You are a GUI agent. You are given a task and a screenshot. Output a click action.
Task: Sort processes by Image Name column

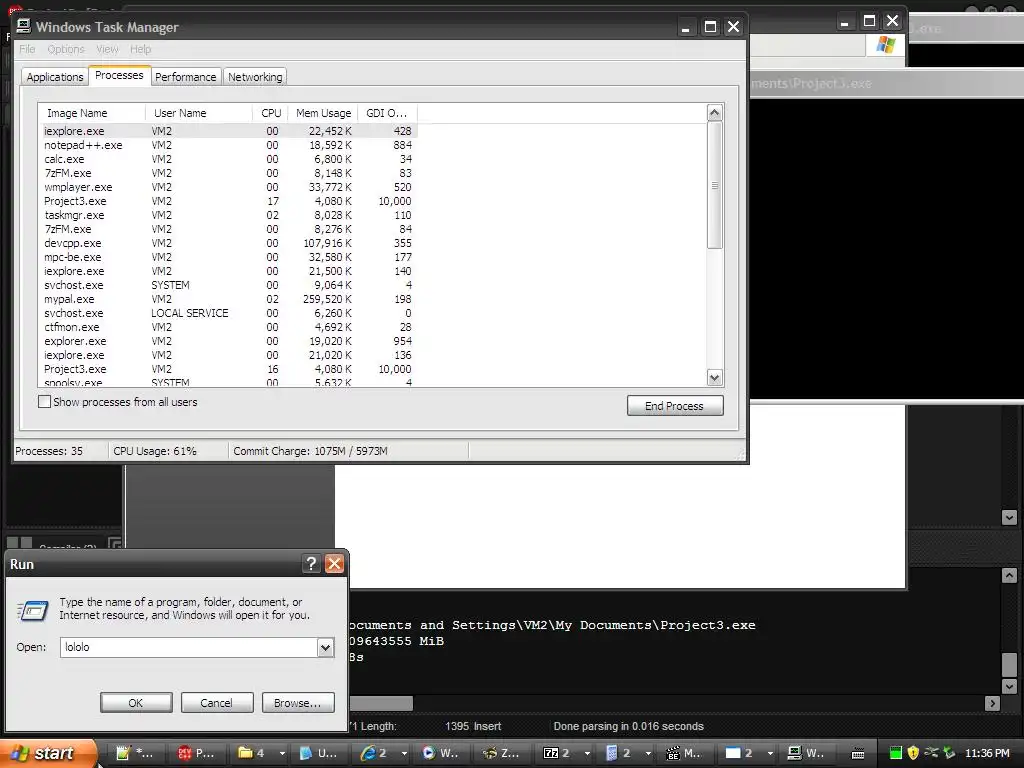click(x=91, y=113)
